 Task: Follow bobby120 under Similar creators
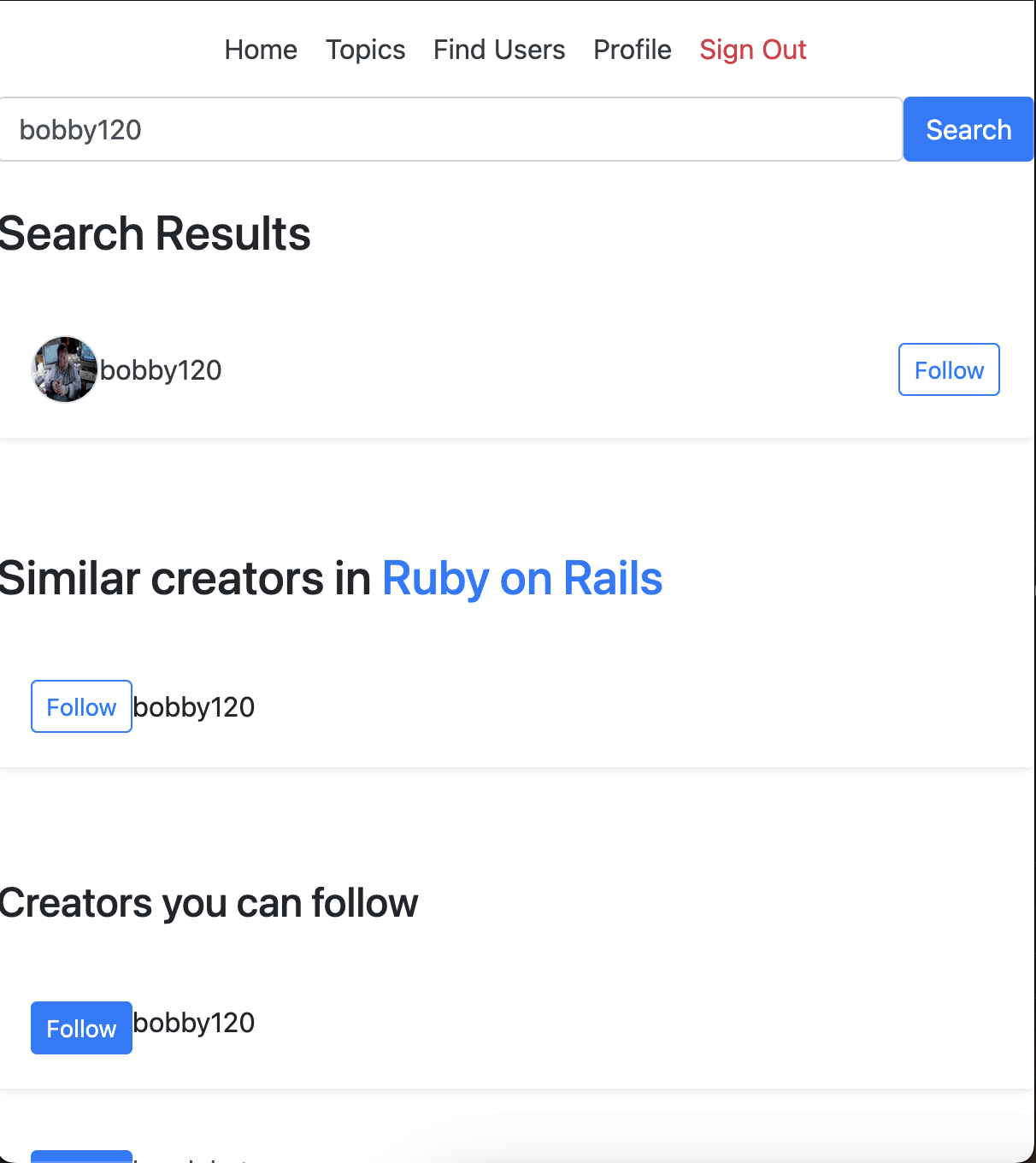(x=81, y=706)
